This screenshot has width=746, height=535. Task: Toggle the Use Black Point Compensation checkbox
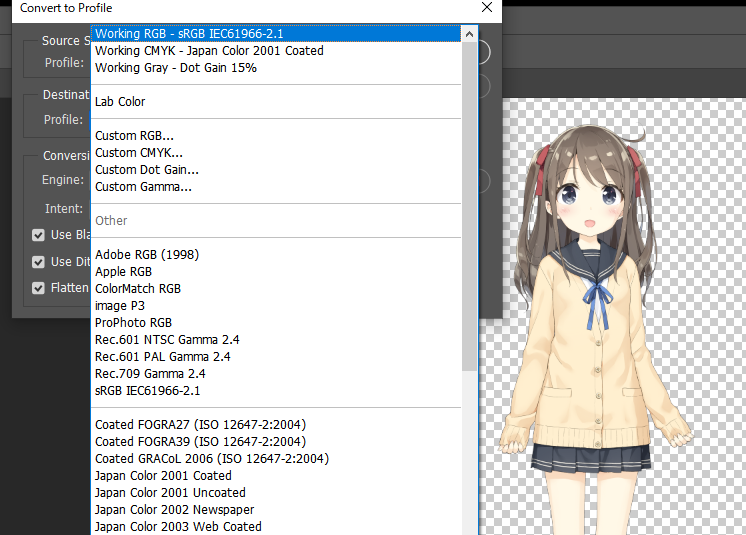(39, 235)
